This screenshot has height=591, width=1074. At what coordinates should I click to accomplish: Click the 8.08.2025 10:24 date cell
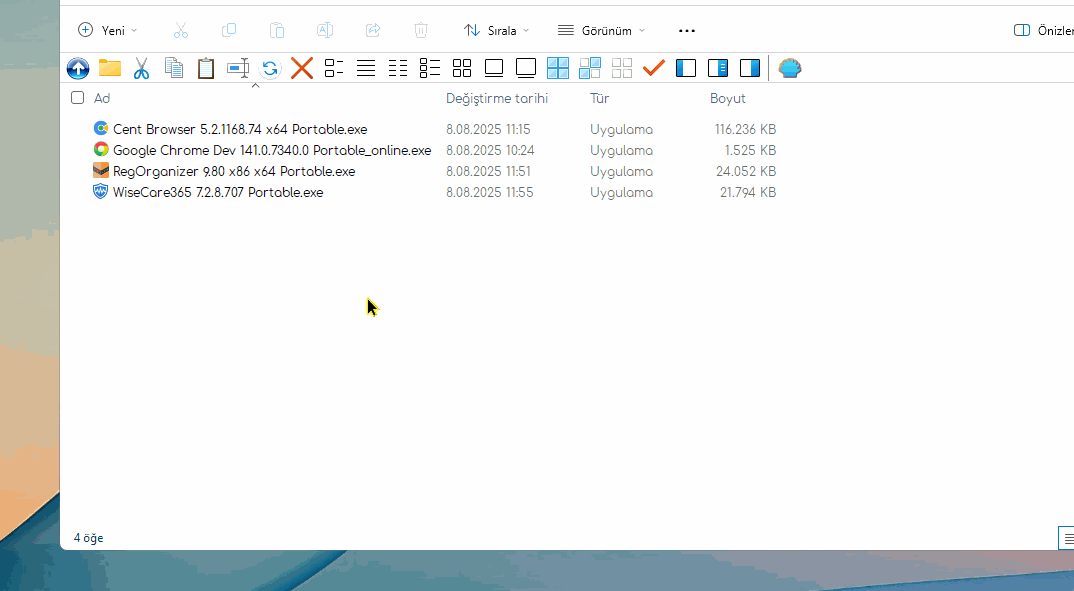[x=490, y=150]
